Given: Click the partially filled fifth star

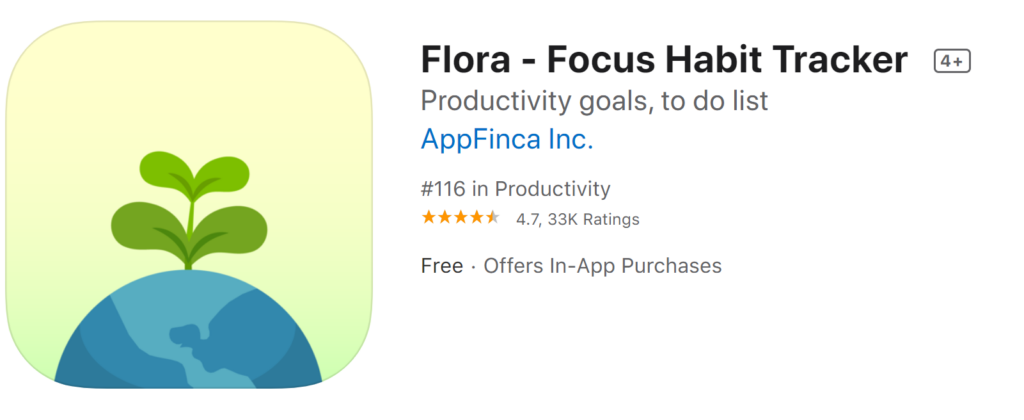Looking at the screenshot, I should tap(493, 218).
